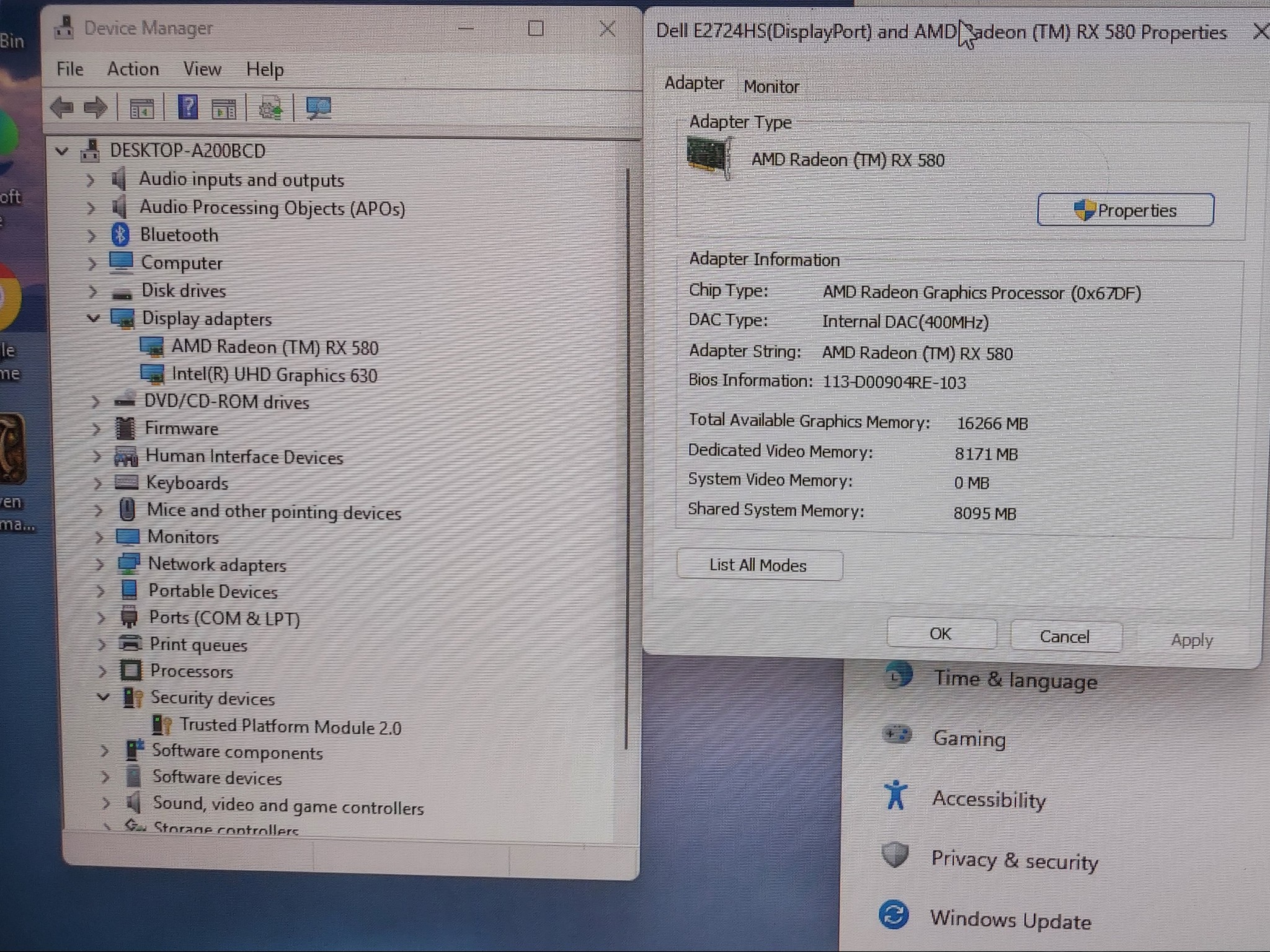Maximize the Device Manager window
Image resolution: width=1270 pixels, height=952 pixels.
click(536, 29)
